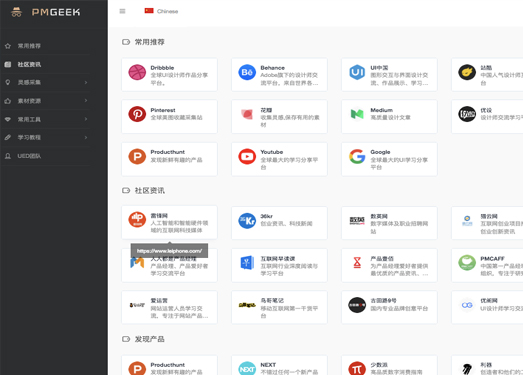Open the Pinterest icon
Image resolution: width=523 pixels, height=375 pixels.
point(137,114)
